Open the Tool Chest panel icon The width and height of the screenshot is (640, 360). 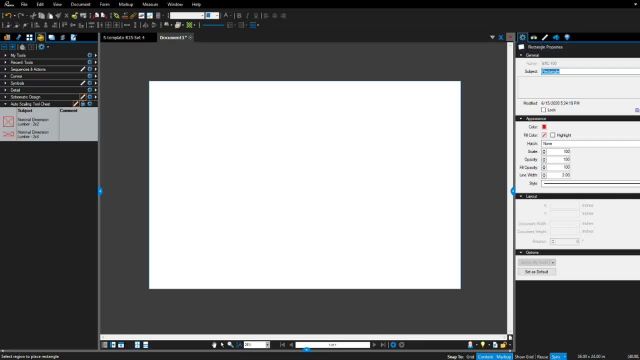click(x=40, y=37)
